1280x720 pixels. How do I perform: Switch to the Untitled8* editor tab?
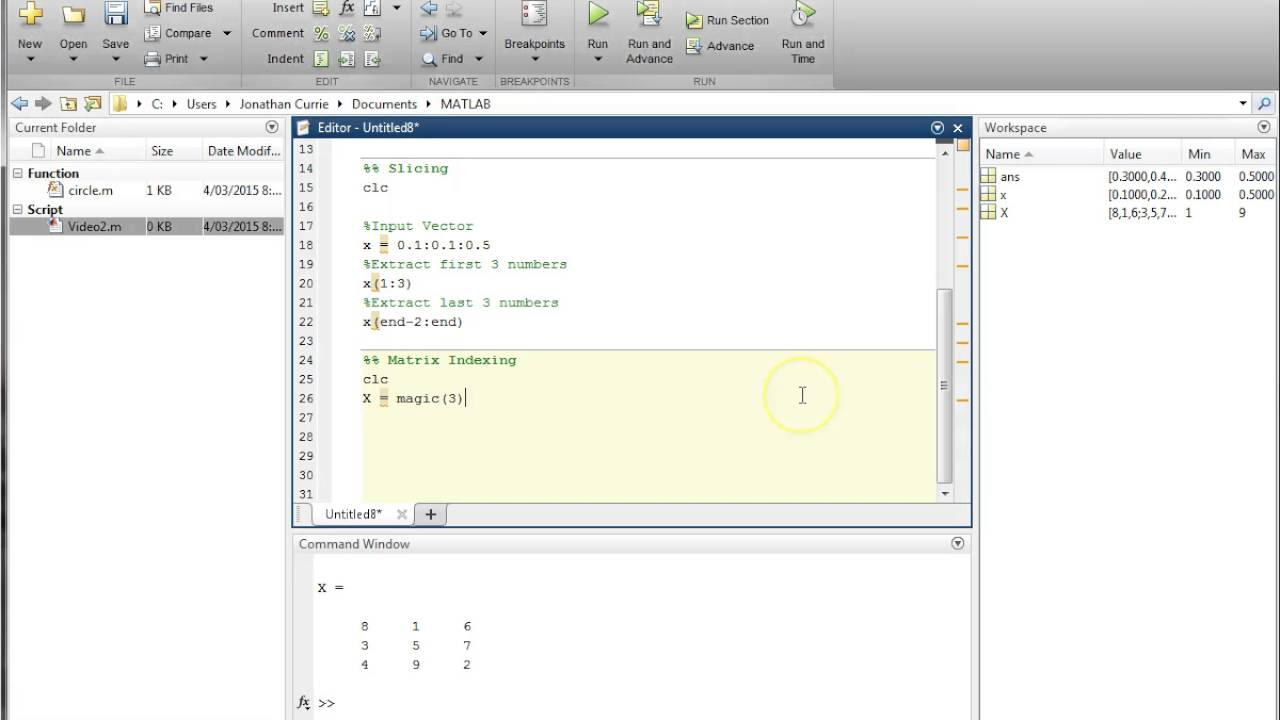point(354,514)
